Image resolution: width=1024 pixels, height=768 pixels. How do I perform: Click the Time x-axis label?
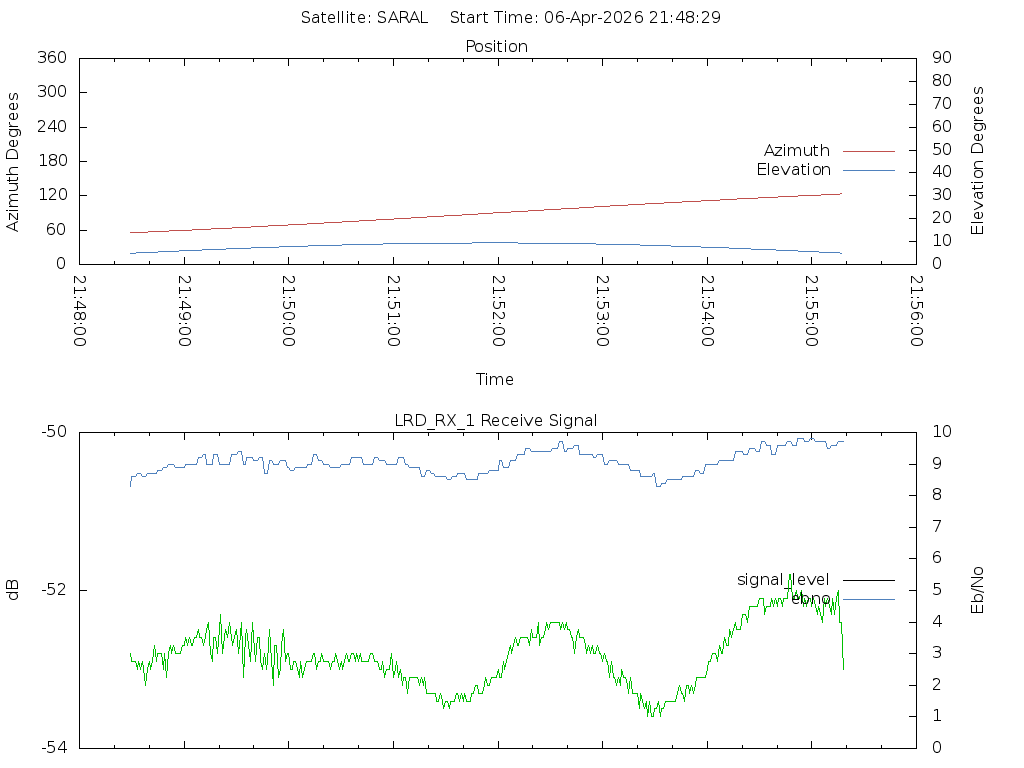pyautogui.click(x=495, y=380)
